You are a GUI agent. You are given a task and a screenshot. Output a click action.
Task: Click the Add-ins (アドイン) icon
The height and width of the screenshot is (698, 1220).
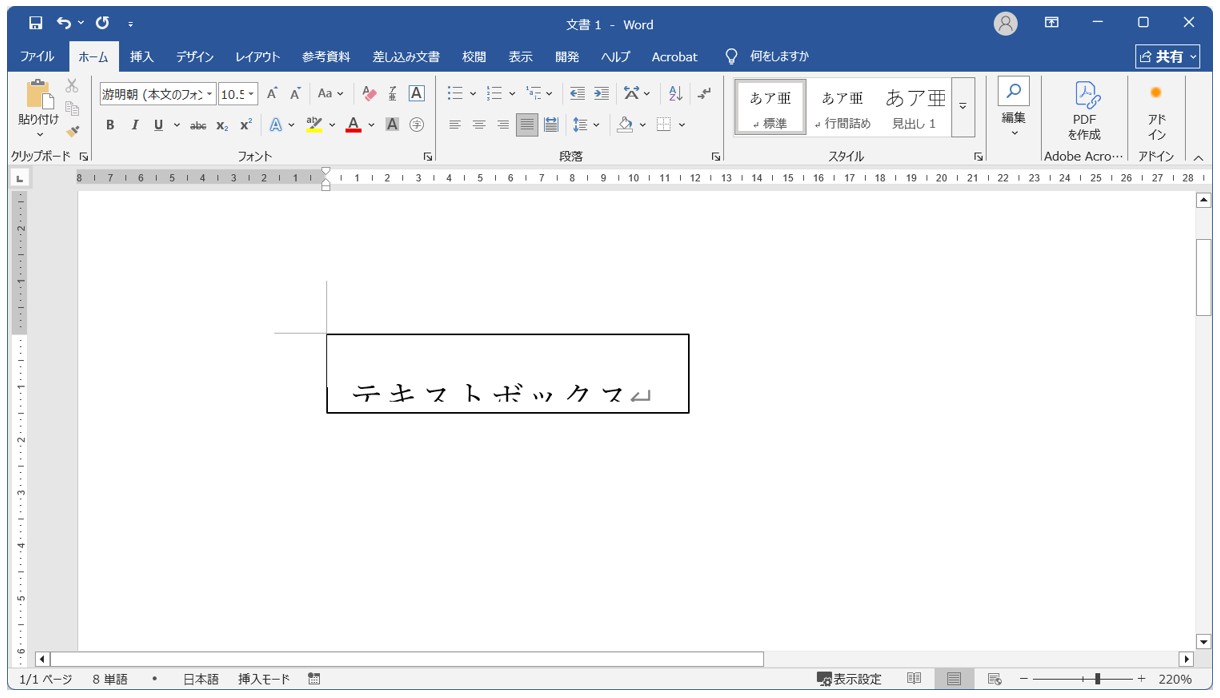(1156, 93)
